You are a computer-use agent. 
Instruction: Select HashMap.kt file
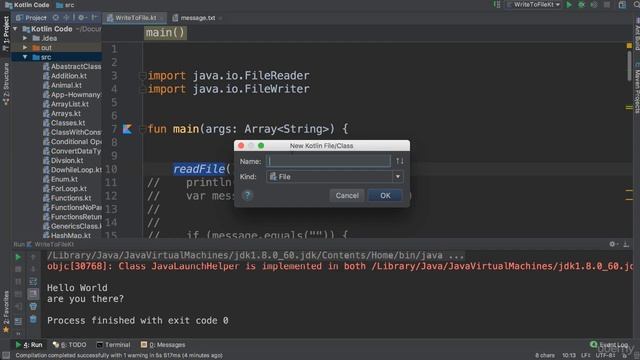(x=71, y=236)
